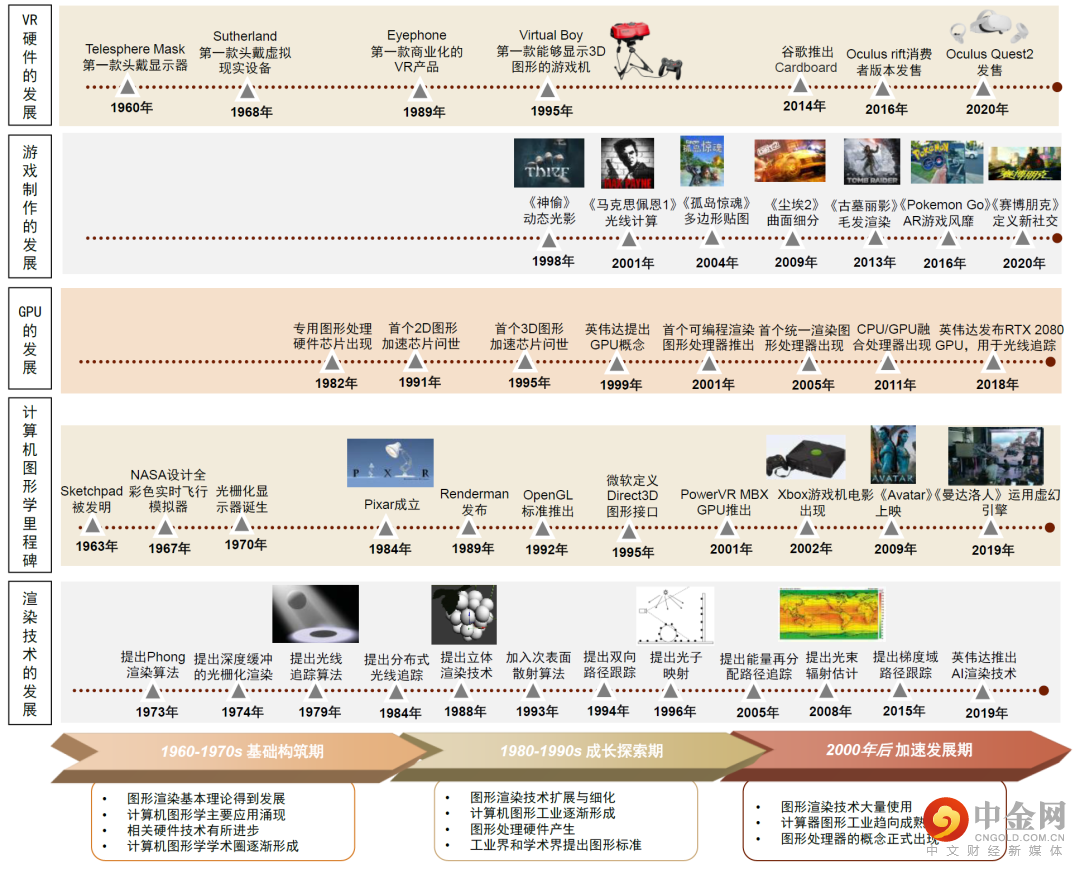Open the Avatar movie poster
This screenshot has width=1080, height=869.
[893, 454]
